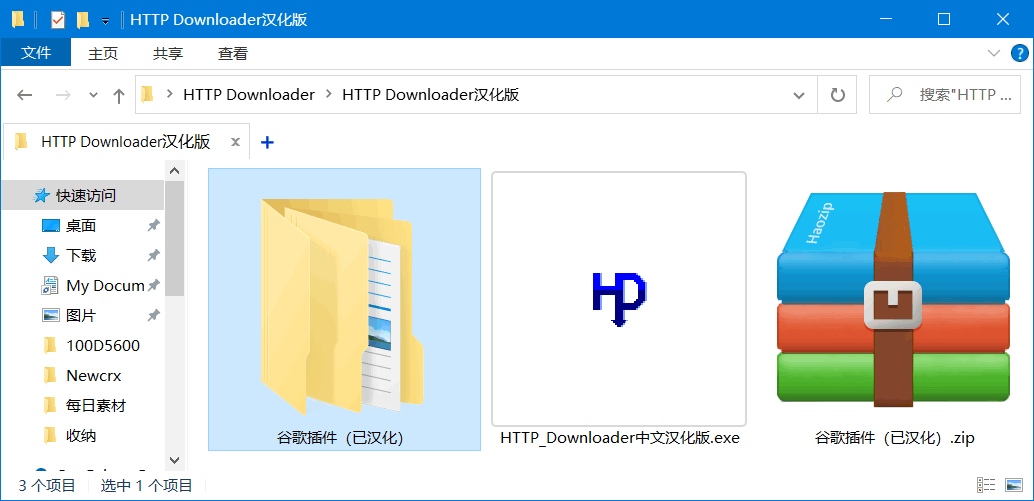The width and height of the screenshot is (1034, 501).
Task: Click the HTTP_Downloader中文汉化版.exe file name
Action: (x=620, y=438)
